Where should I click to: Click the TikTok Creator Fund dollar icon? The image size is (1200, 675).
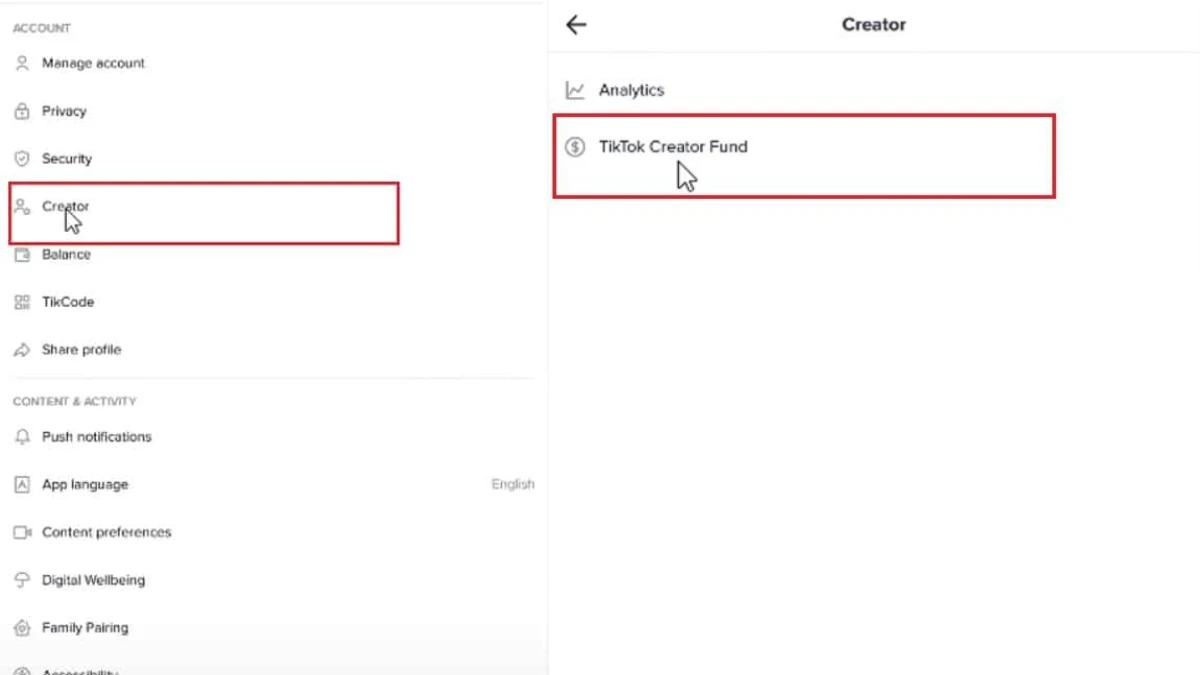coord(575,147)
